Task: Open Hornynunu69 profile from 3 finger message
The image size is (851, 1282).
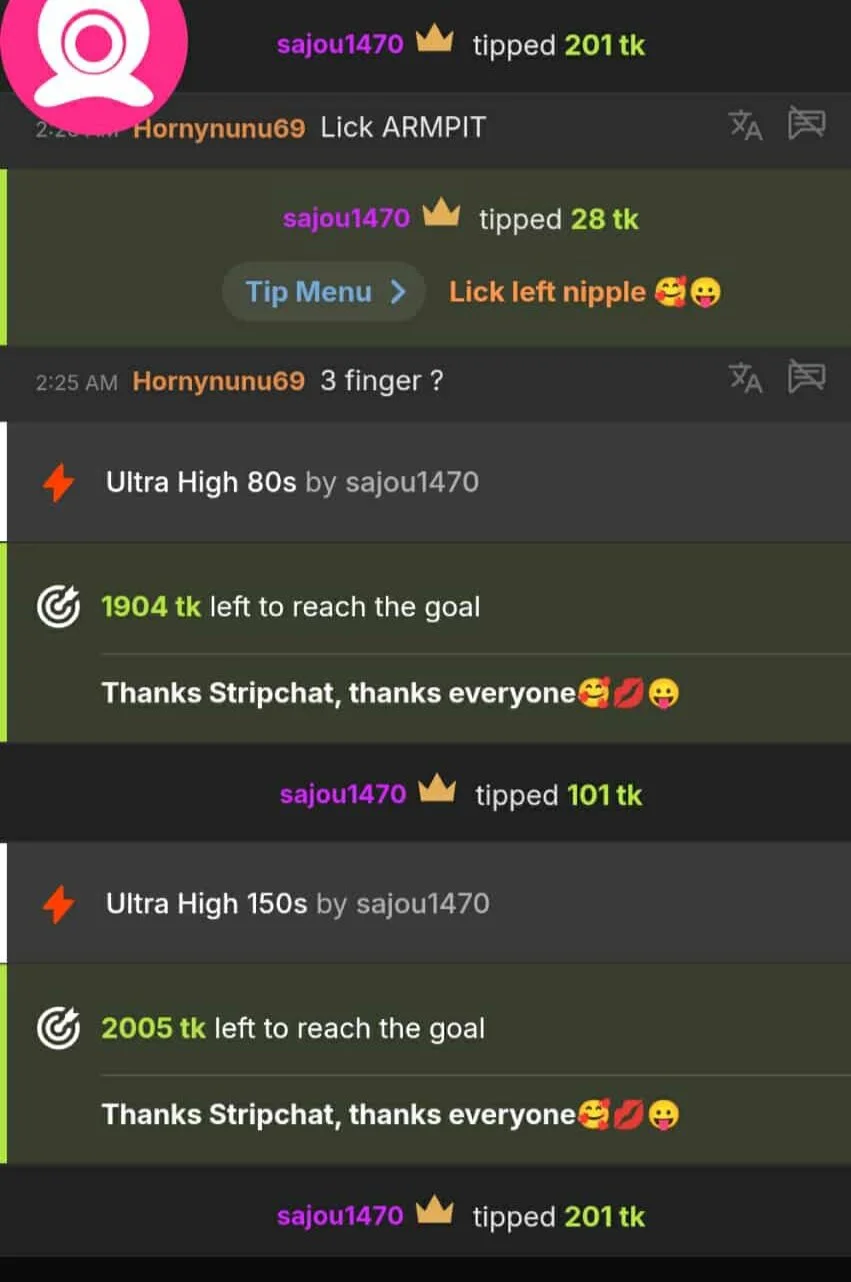Action: pos(218,381)
